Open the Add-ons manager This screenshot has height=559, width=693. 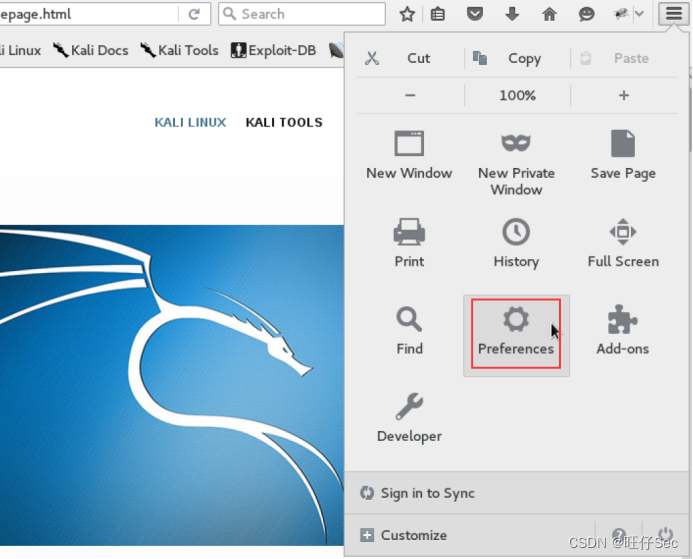point(623,331)
